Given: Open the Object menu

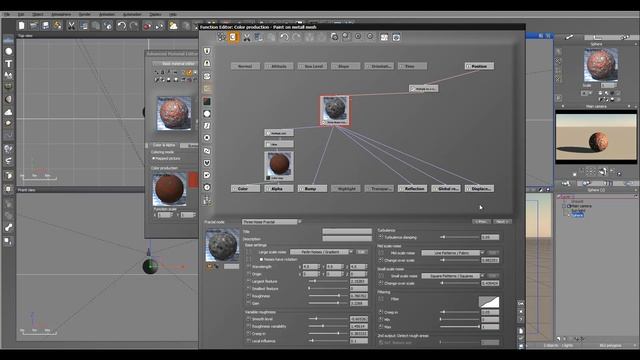Looking at the screenshot, I should tap(38, 14).
